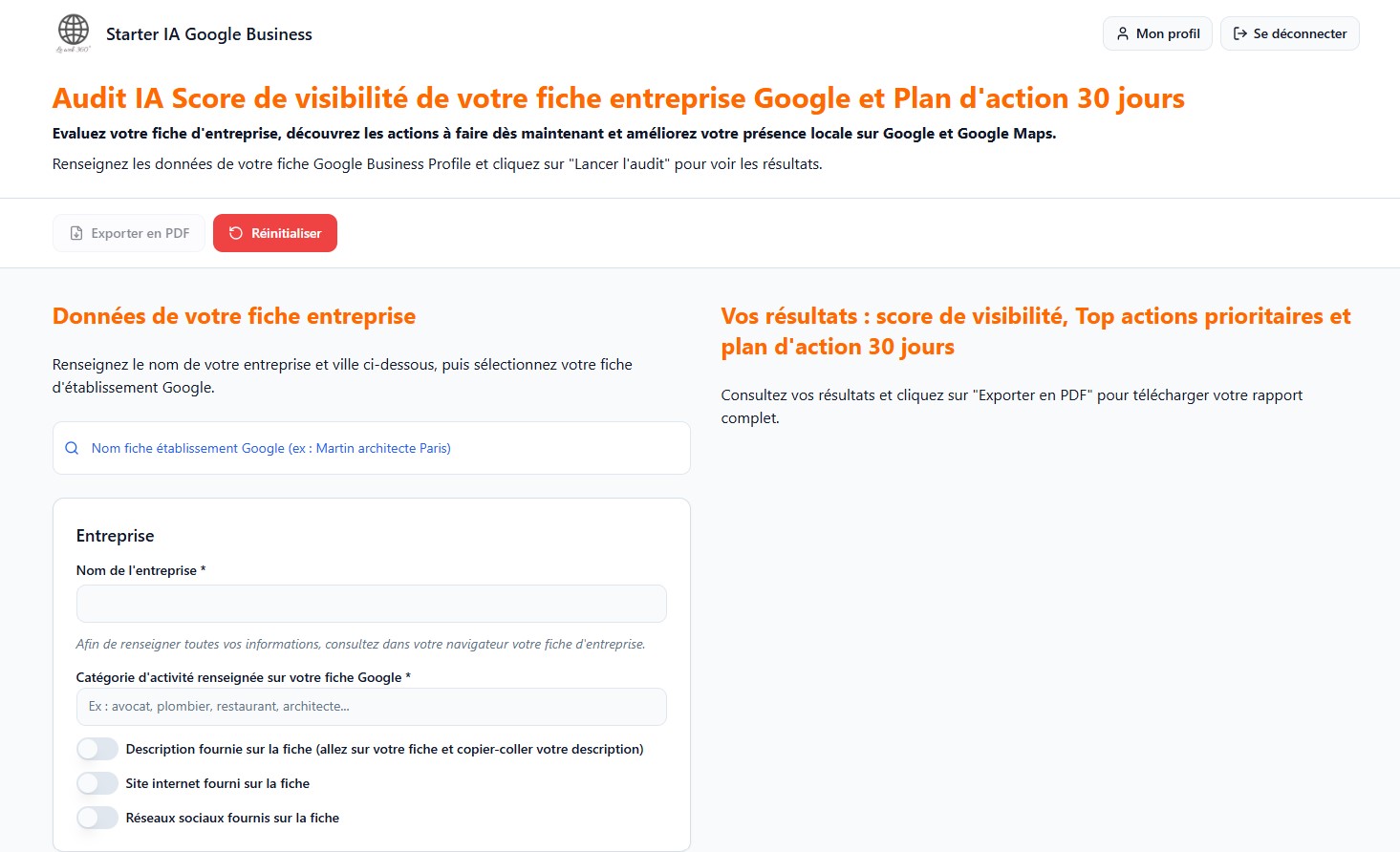This screenshot has height=852, width=1400.
Task: Select the Catégorie d'activité text field
Action: (x=371, y=707)
